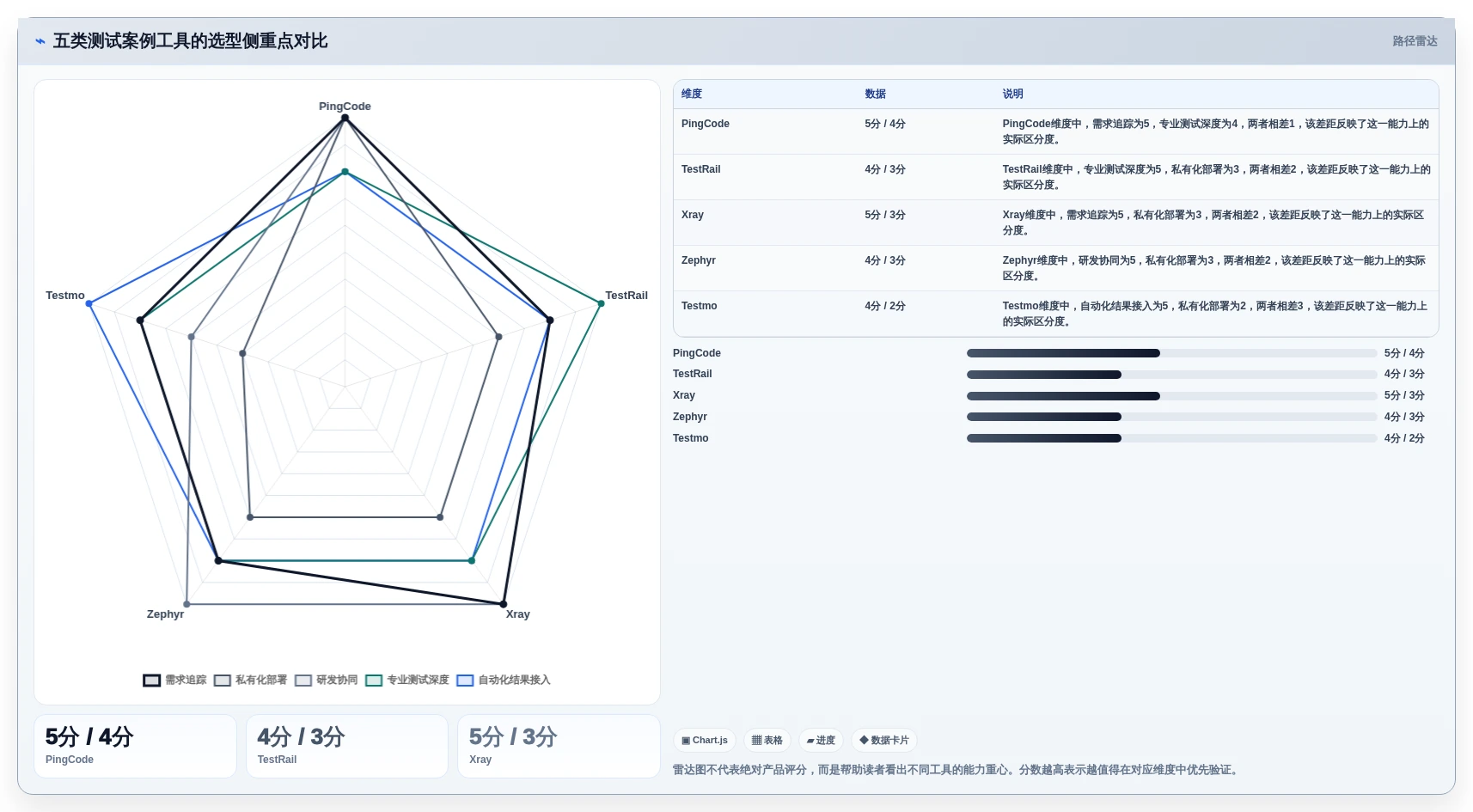
Task: Click the dark data point at PingCode vertex
Action: coord(345,118)
